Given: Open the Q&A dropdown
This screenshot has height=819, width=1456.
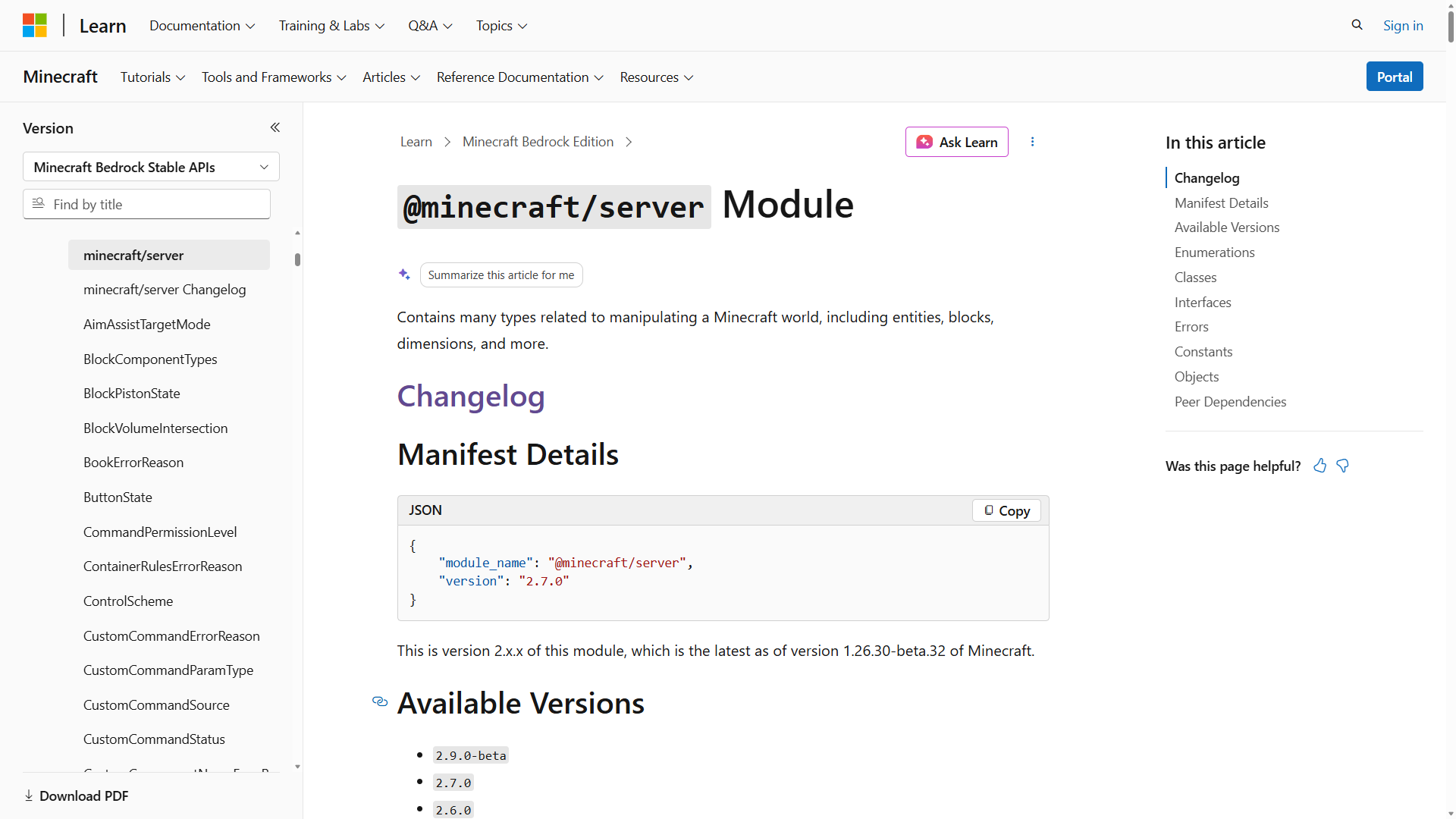Looking at the screenshot, I should [430, 26].
